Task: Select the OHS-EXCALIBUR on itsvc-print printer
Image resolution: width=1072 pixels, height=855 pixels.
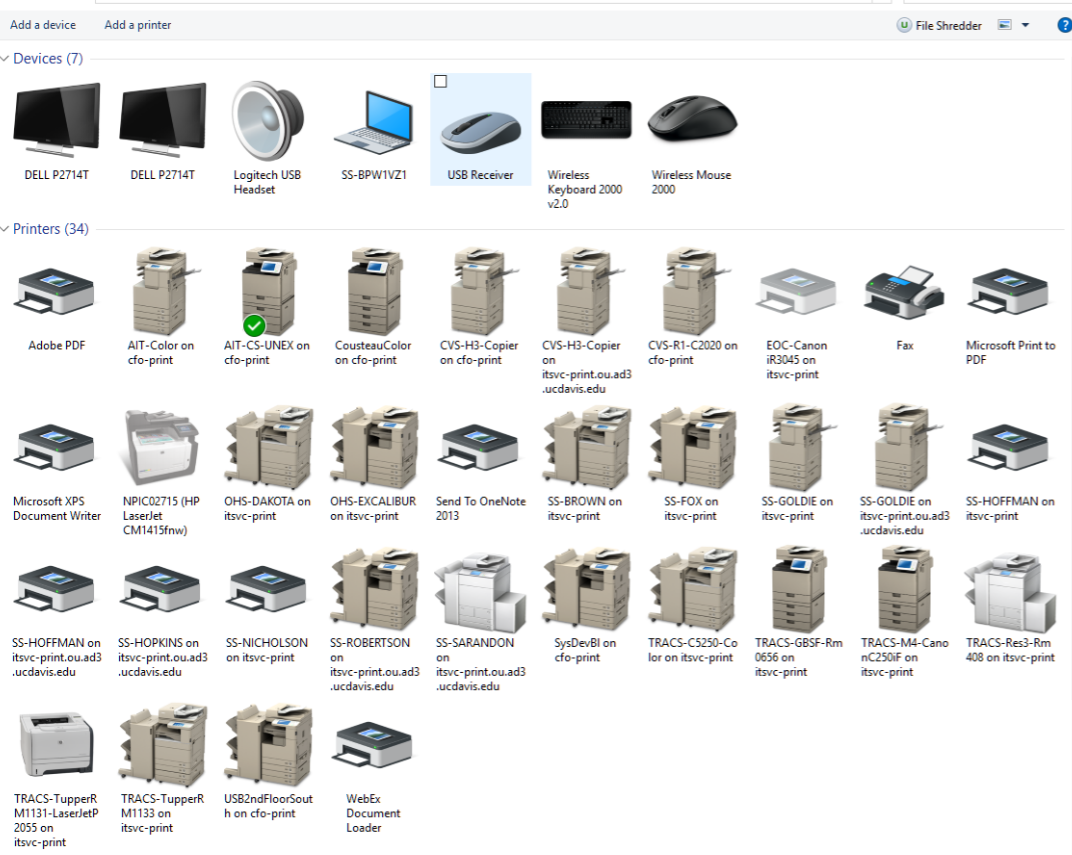Action: pyautogui.click(x=373, y=465)
